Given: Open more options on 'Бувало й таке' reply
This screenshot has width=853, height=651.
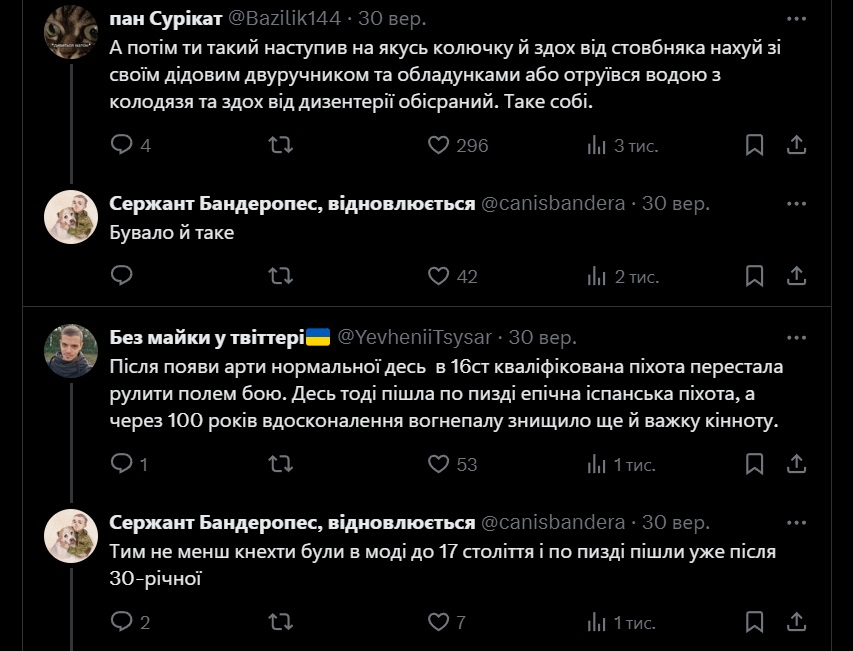Looking at the screenshot, I should click(x=796, y=204).
